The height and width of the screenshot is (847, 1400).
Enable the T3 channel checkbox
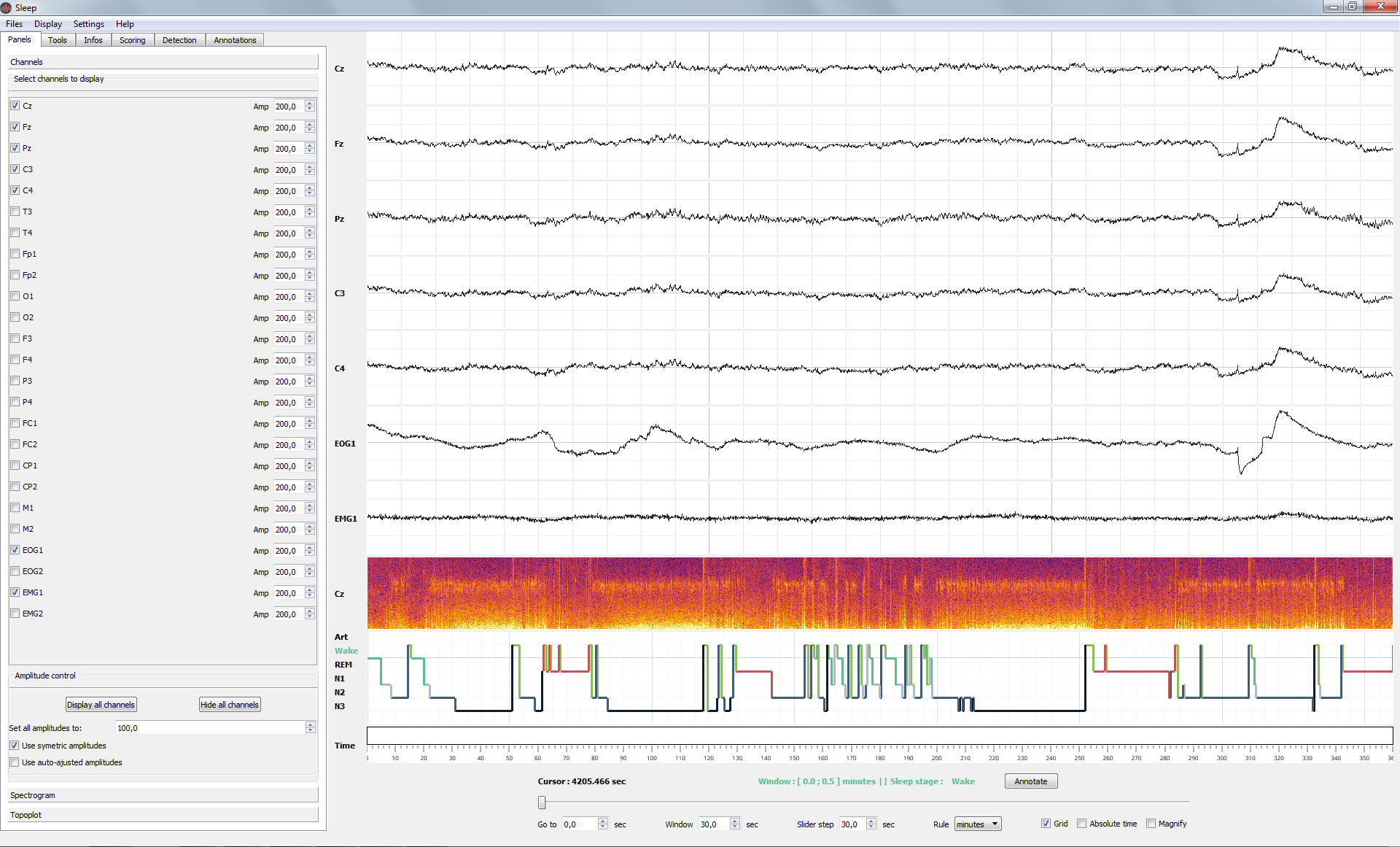click(x=15, y=212)
